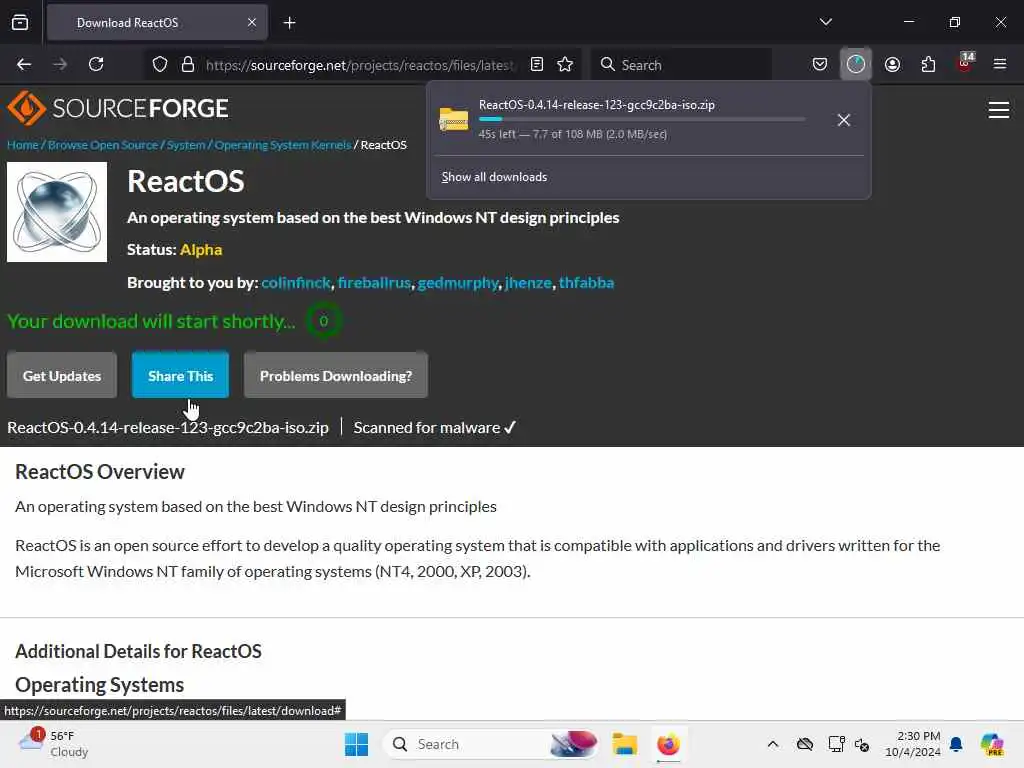The height and width of the screenshot is (768, 1024).
Task: Go back to the previous page
Action: click(x=24, y=64)
